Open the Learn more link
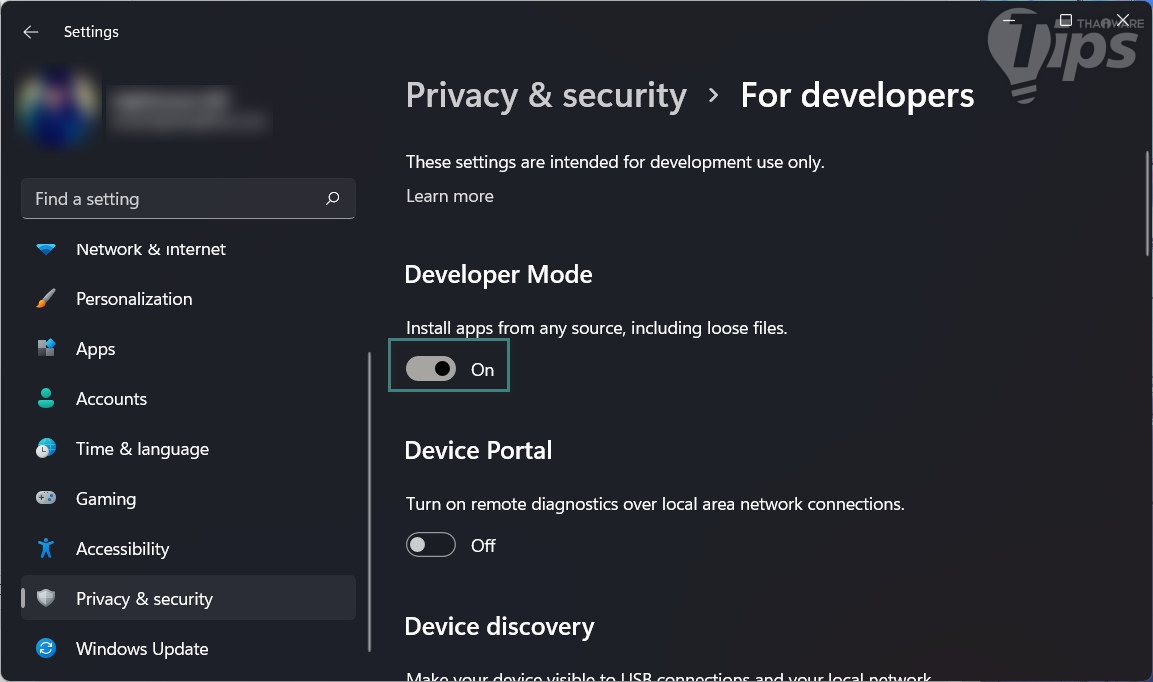 tap(449, 196)
